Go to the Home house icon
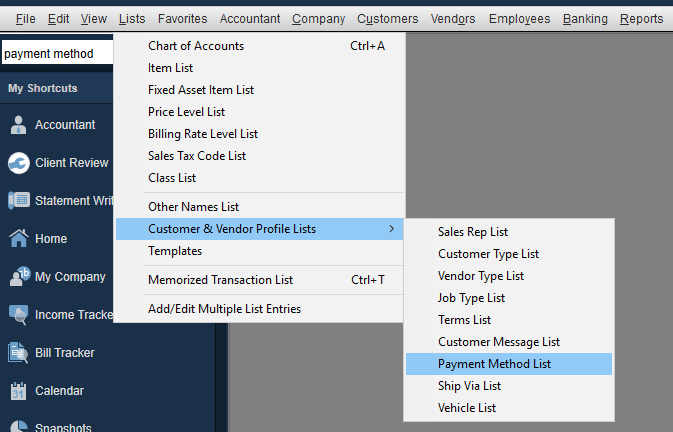This screenshot has width=673, height=432. tap(18, 239)
